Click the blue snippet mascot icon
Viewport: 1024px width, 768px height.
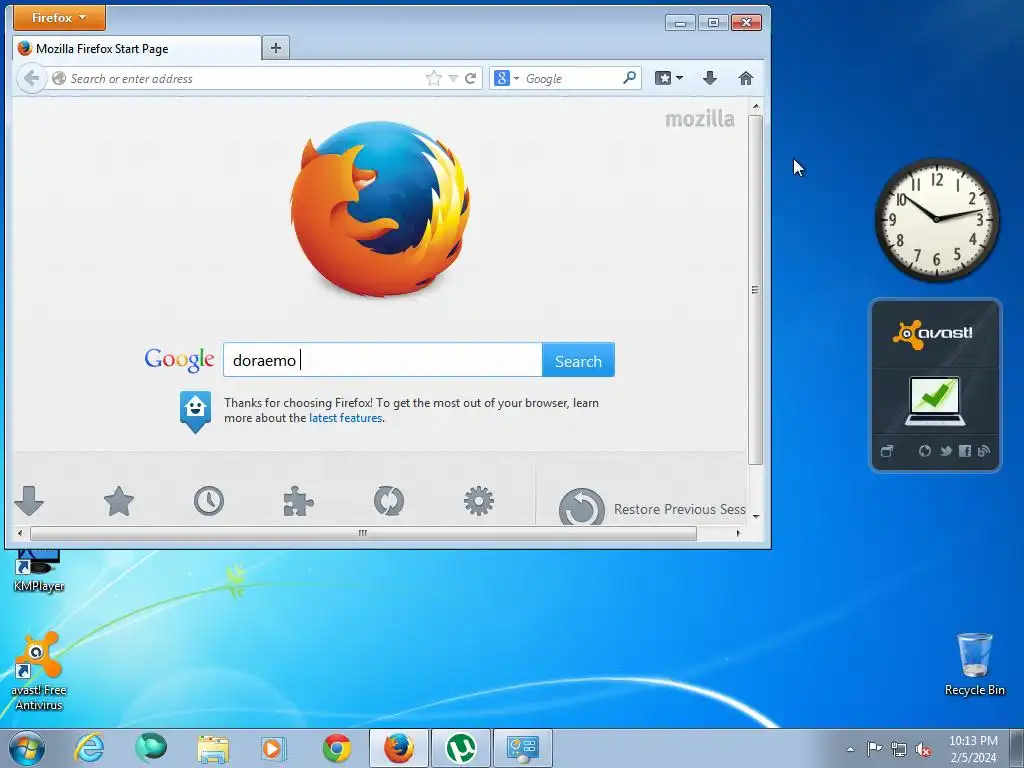(x=195, y=411)
